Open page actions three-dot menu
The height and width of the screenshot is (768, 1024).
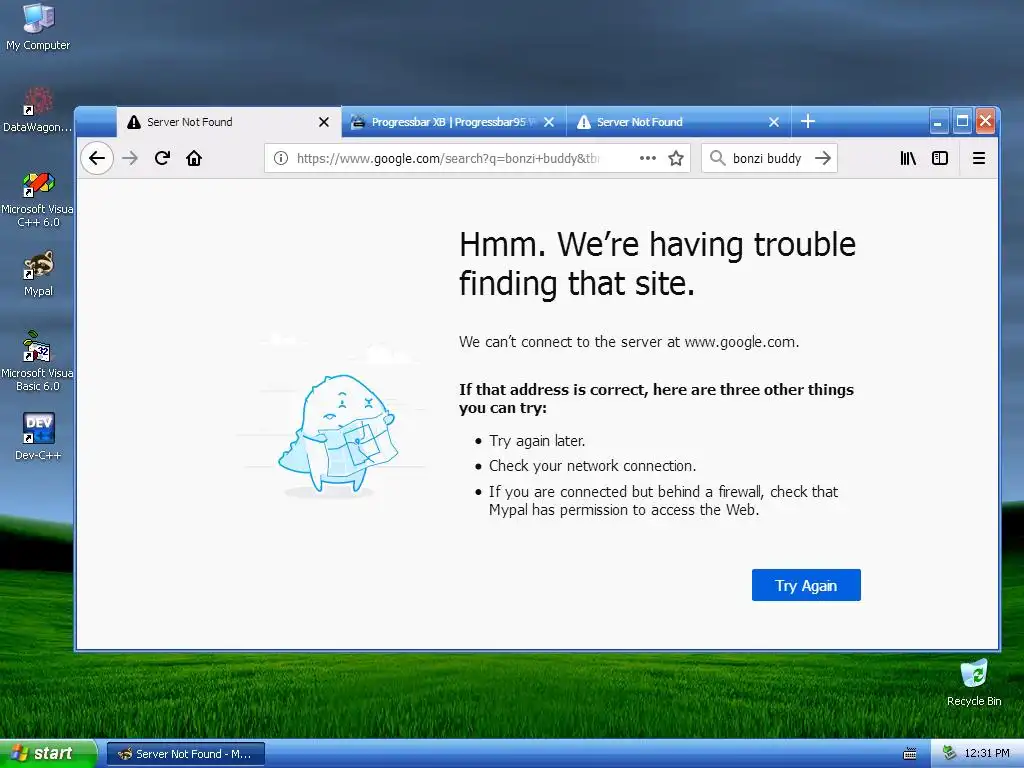[647, 158]
